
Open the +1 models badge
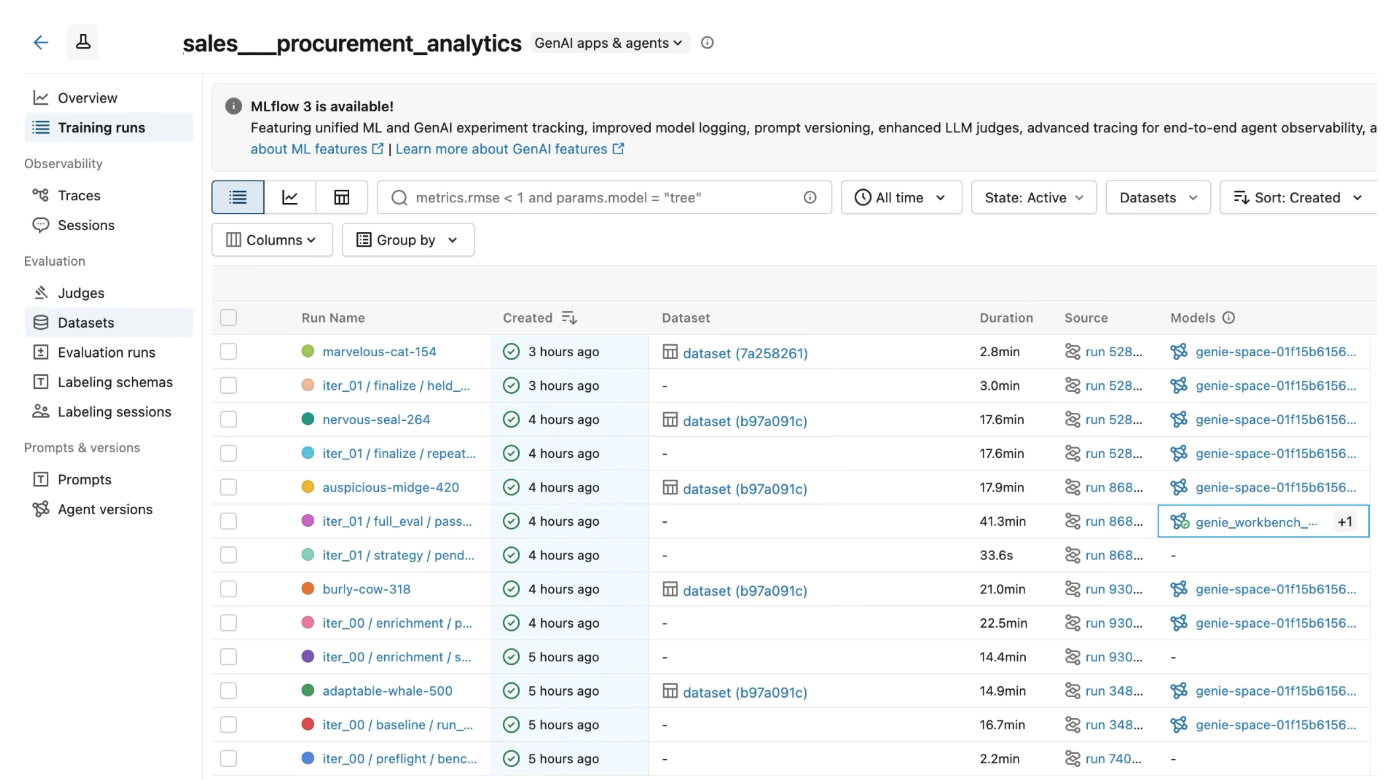1345,522
